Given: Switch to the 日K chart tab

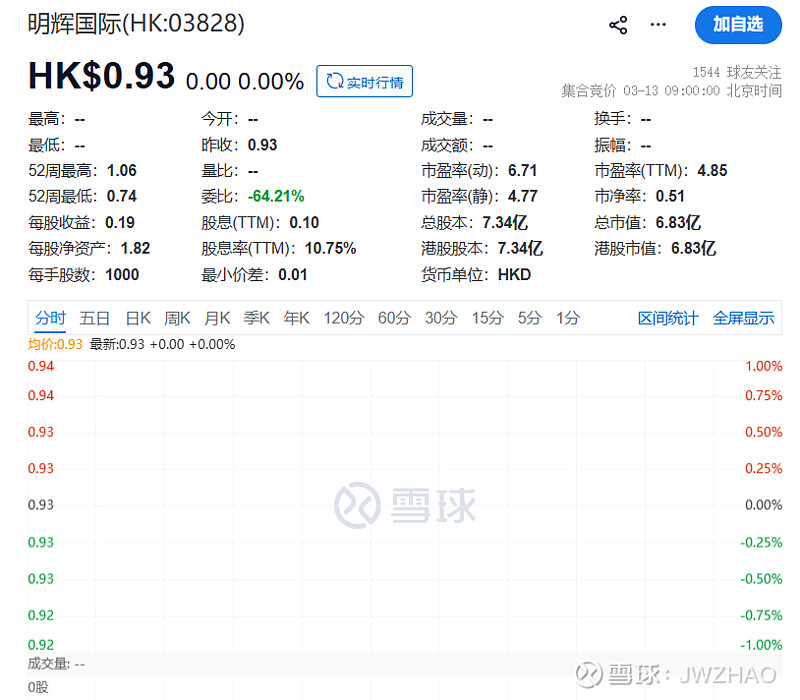Looking at the screenshot, I should pos(138,318).
